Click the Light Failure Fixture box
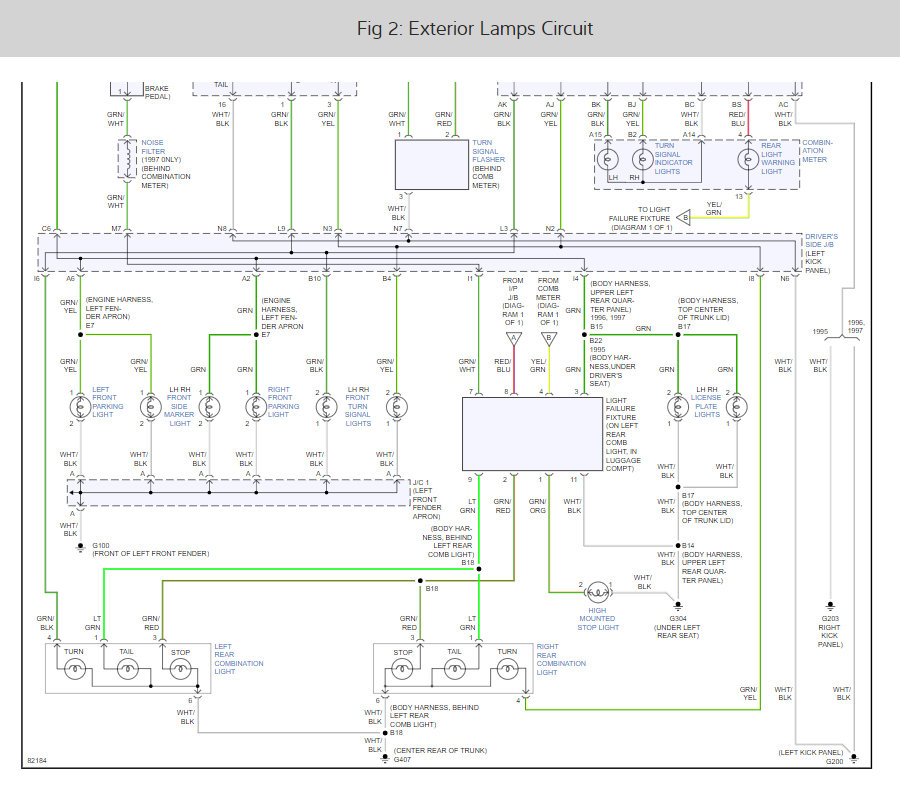 (532, 434)
